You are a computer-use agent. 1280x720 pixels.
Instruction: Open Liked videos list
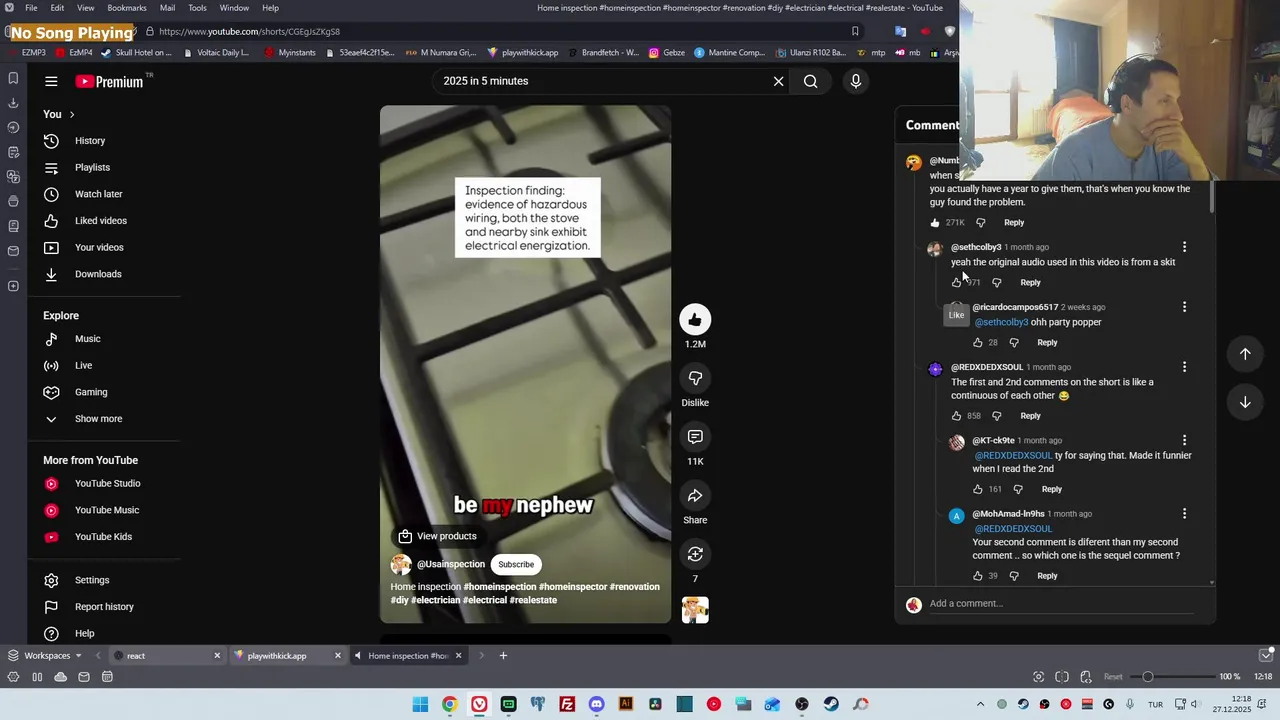pos(100,221)
